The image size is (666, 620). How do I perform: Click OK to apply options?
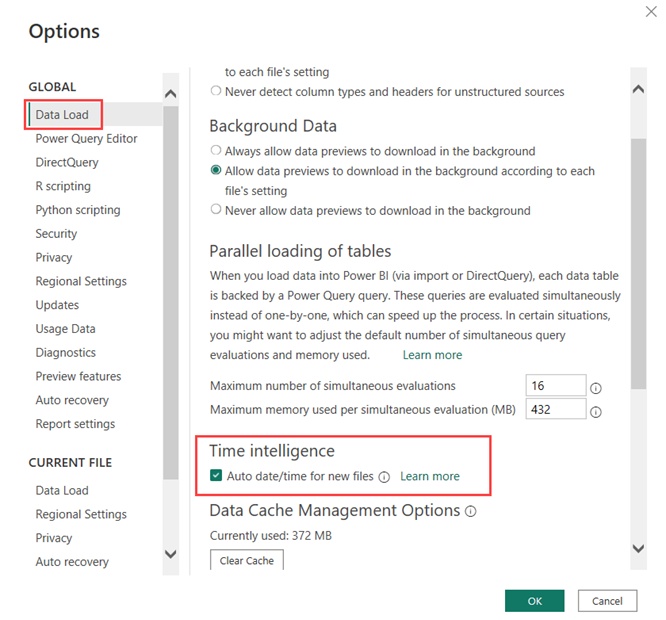(534, 601)
